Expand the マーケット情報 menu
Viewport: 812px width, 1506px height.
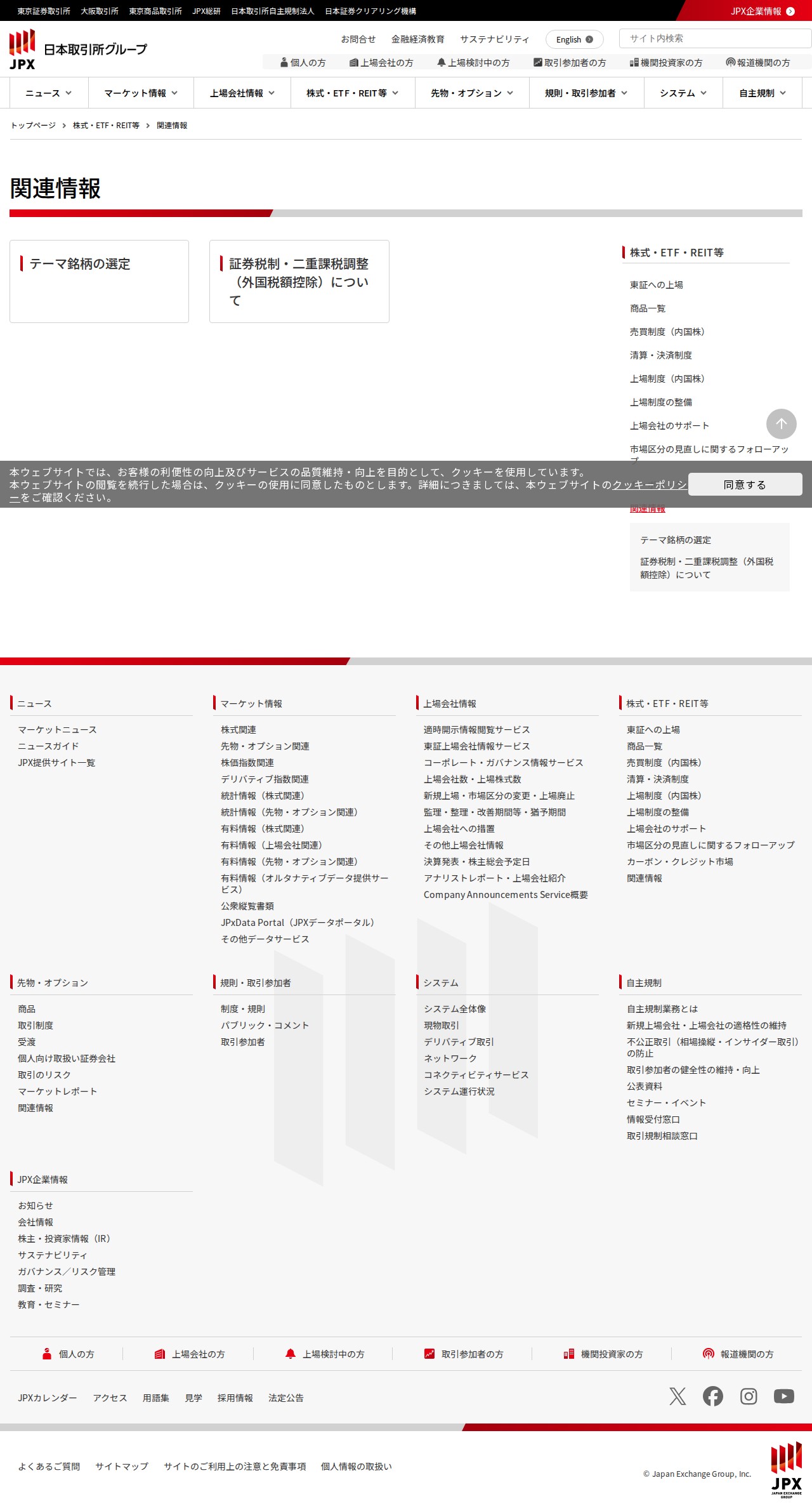[141, 93]
